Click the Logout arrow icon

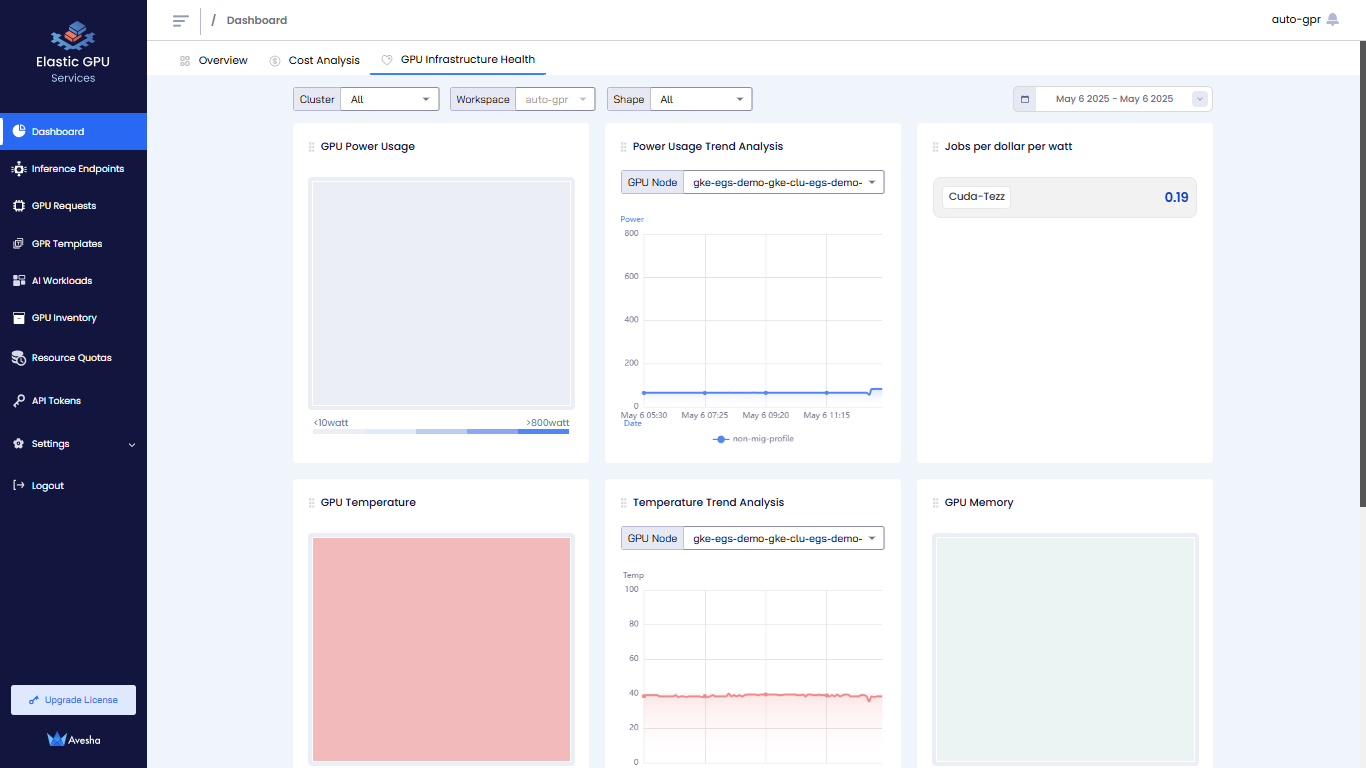[x=19, y=486]
